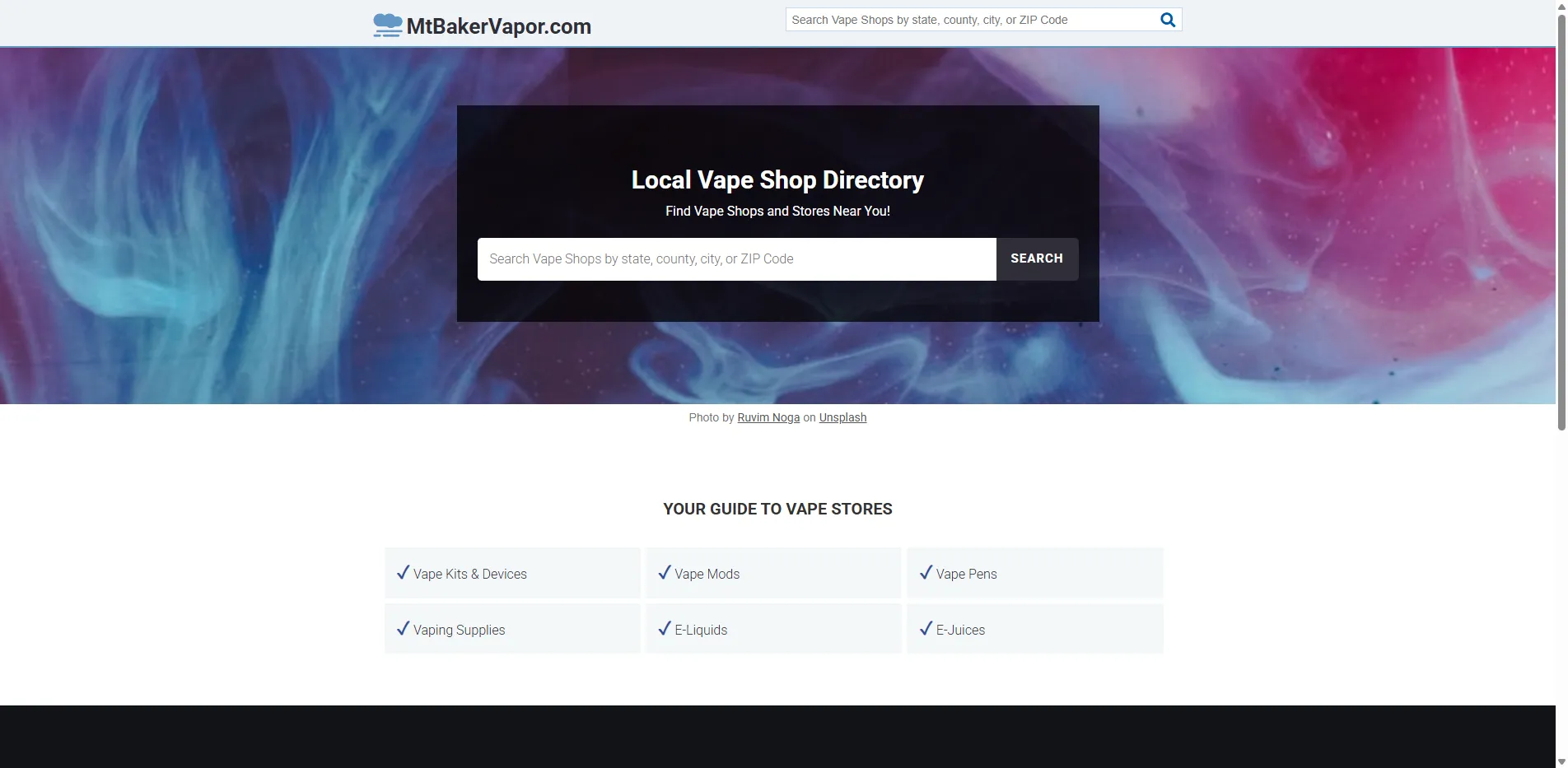Click the MtBakerVapor cloud logo icon

tap(388, 26)
